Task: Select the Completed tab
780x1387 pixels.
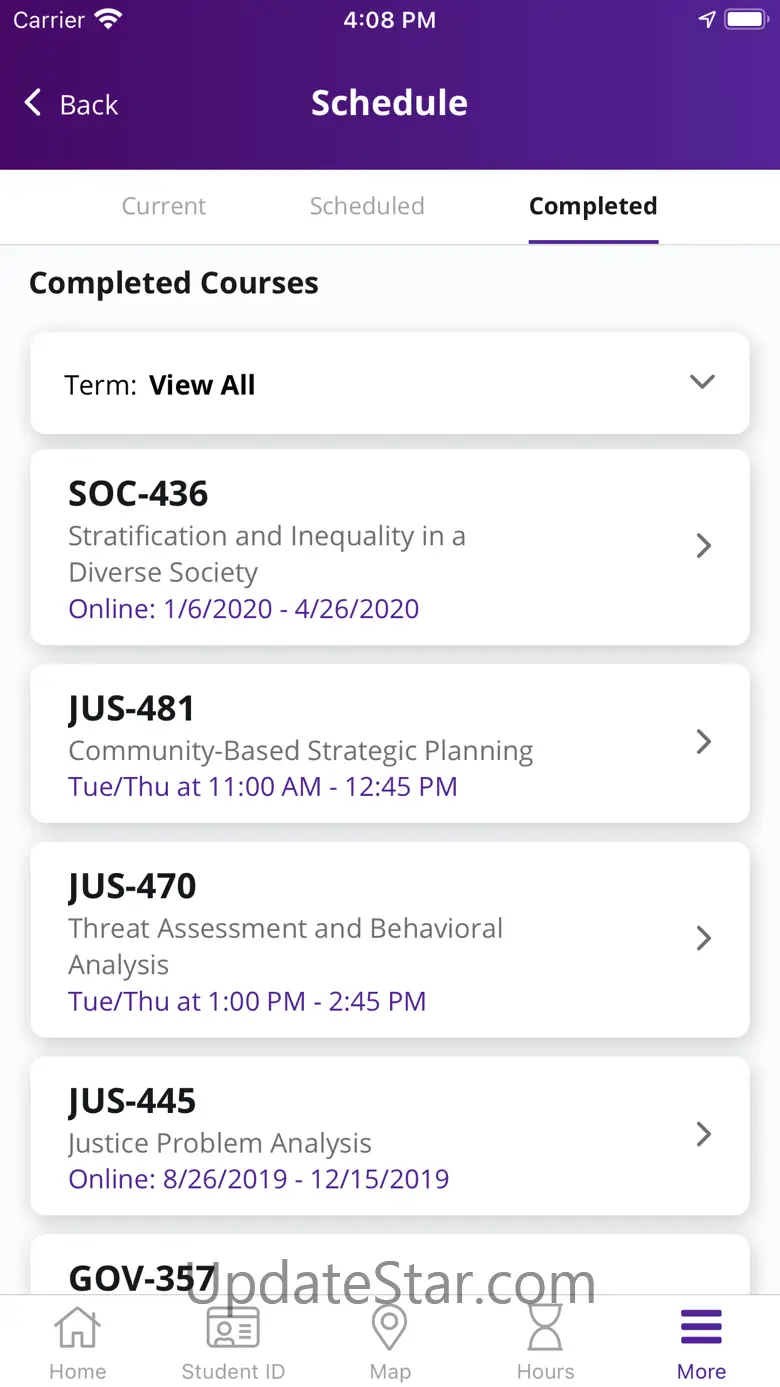Action: tap(593, 206)
